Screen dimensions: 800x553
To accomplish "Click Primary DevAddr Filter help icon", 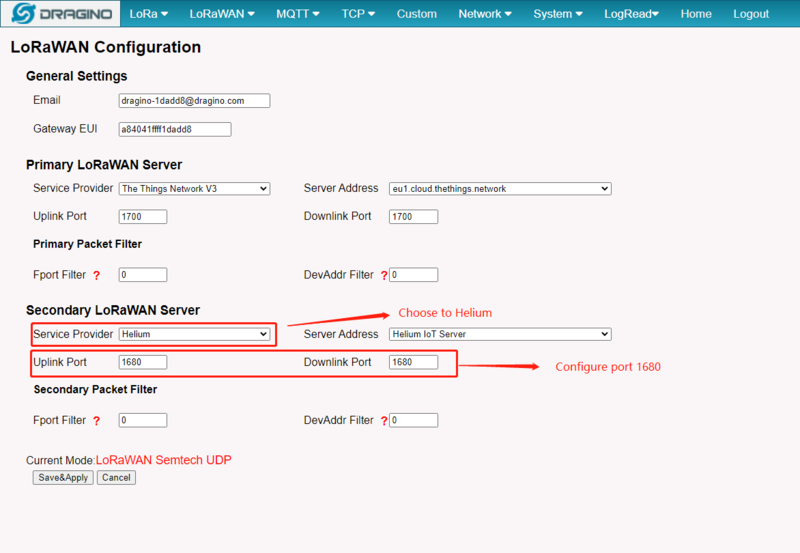I will 384,275.
